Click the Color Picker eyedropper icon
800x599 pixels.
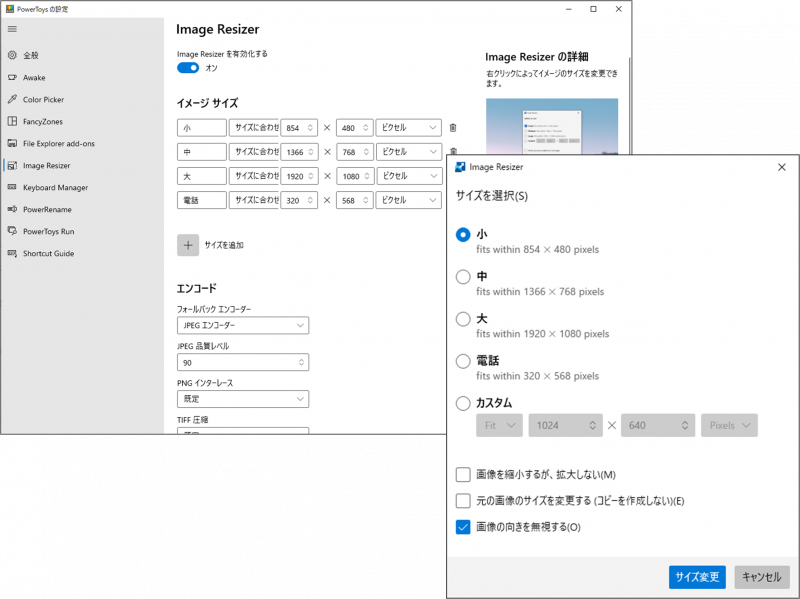12,99
